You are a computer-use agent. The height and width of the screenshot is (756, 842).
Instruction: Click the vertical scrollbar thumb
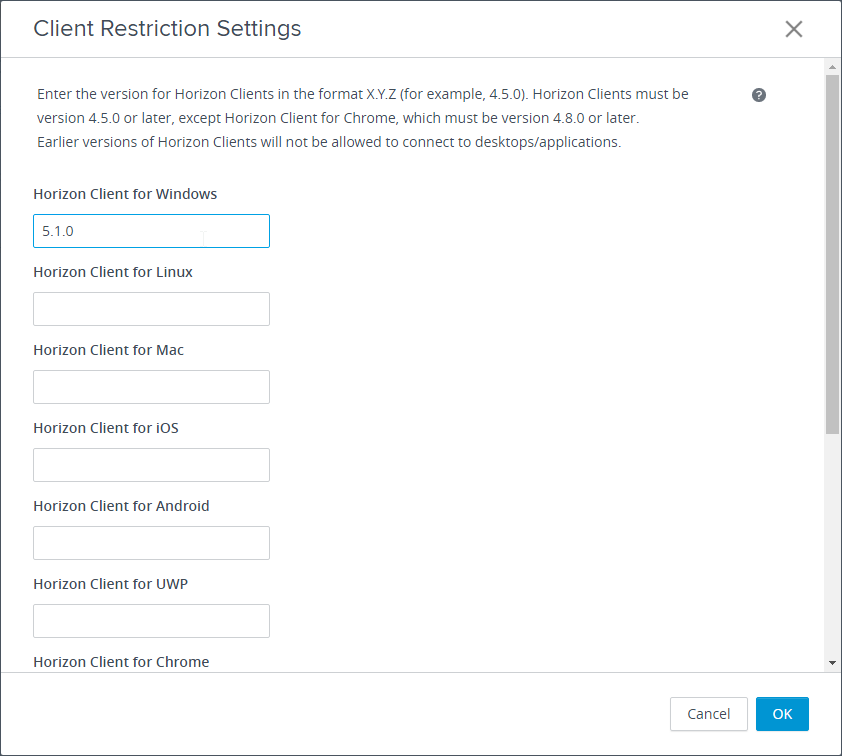pos(832,254)
